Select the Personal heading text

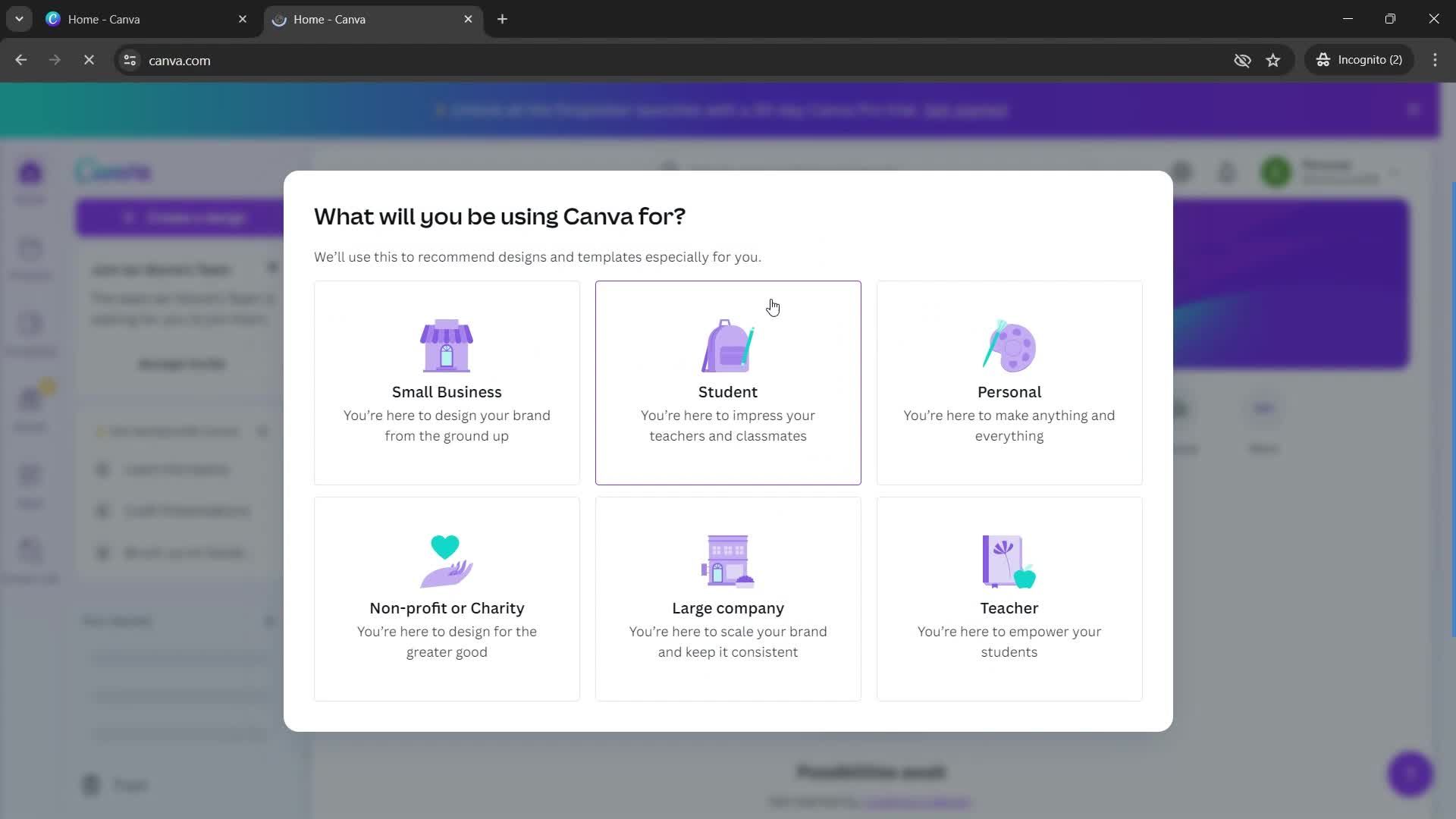tap(1009, 392)
